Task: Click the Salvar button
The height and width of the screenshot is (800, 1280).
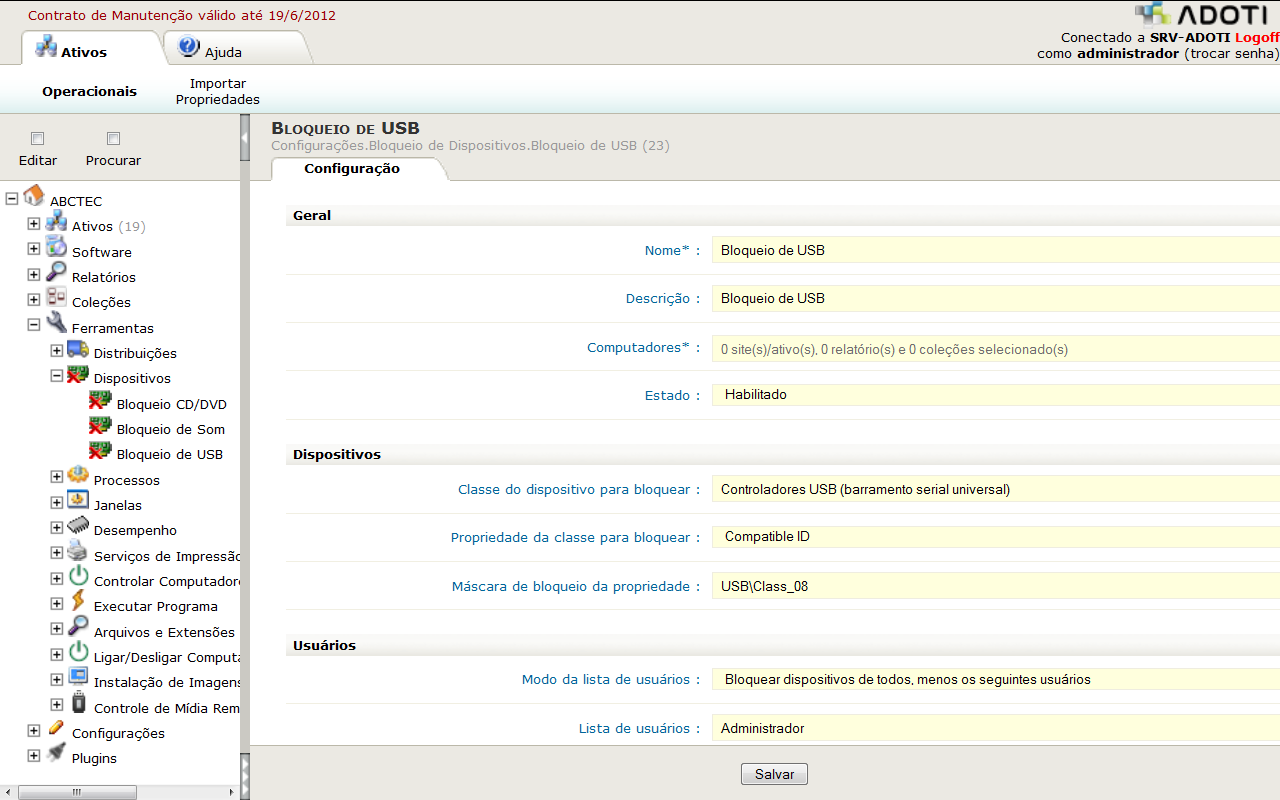Action: [774, 774]
